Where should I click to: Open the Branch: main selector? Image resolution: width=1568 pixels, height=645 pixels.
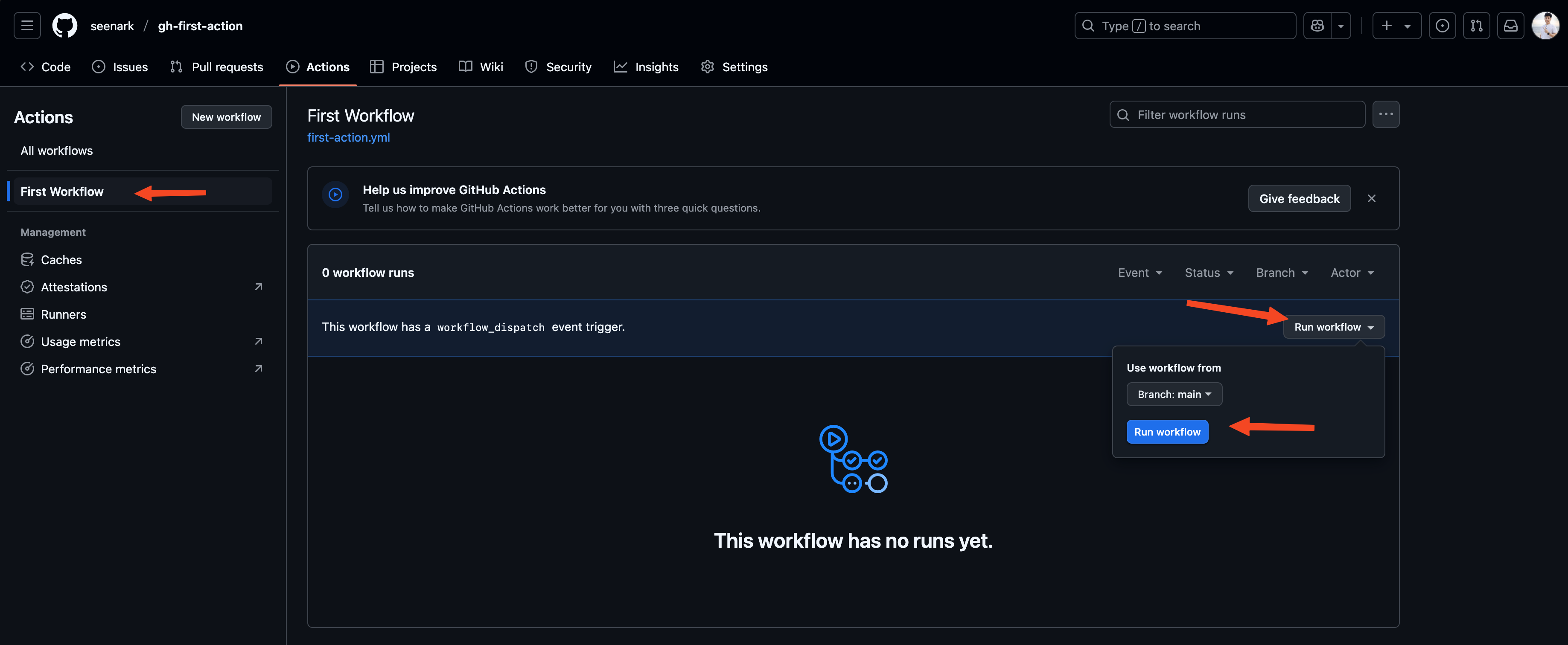coord(1174,394)
